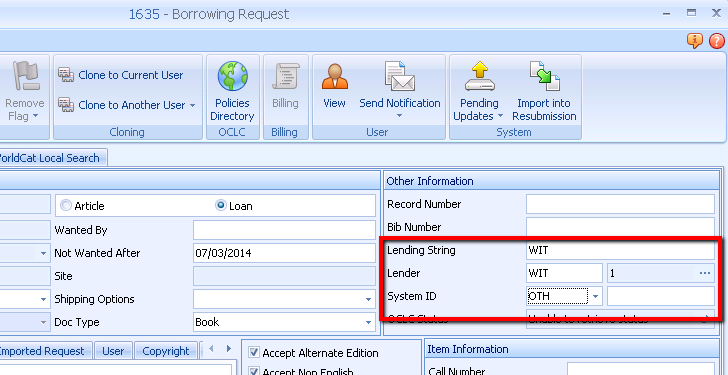Expand the System ID dropdown
The height and width of the screenshot is (375, 728).
(x=596, y=296)
